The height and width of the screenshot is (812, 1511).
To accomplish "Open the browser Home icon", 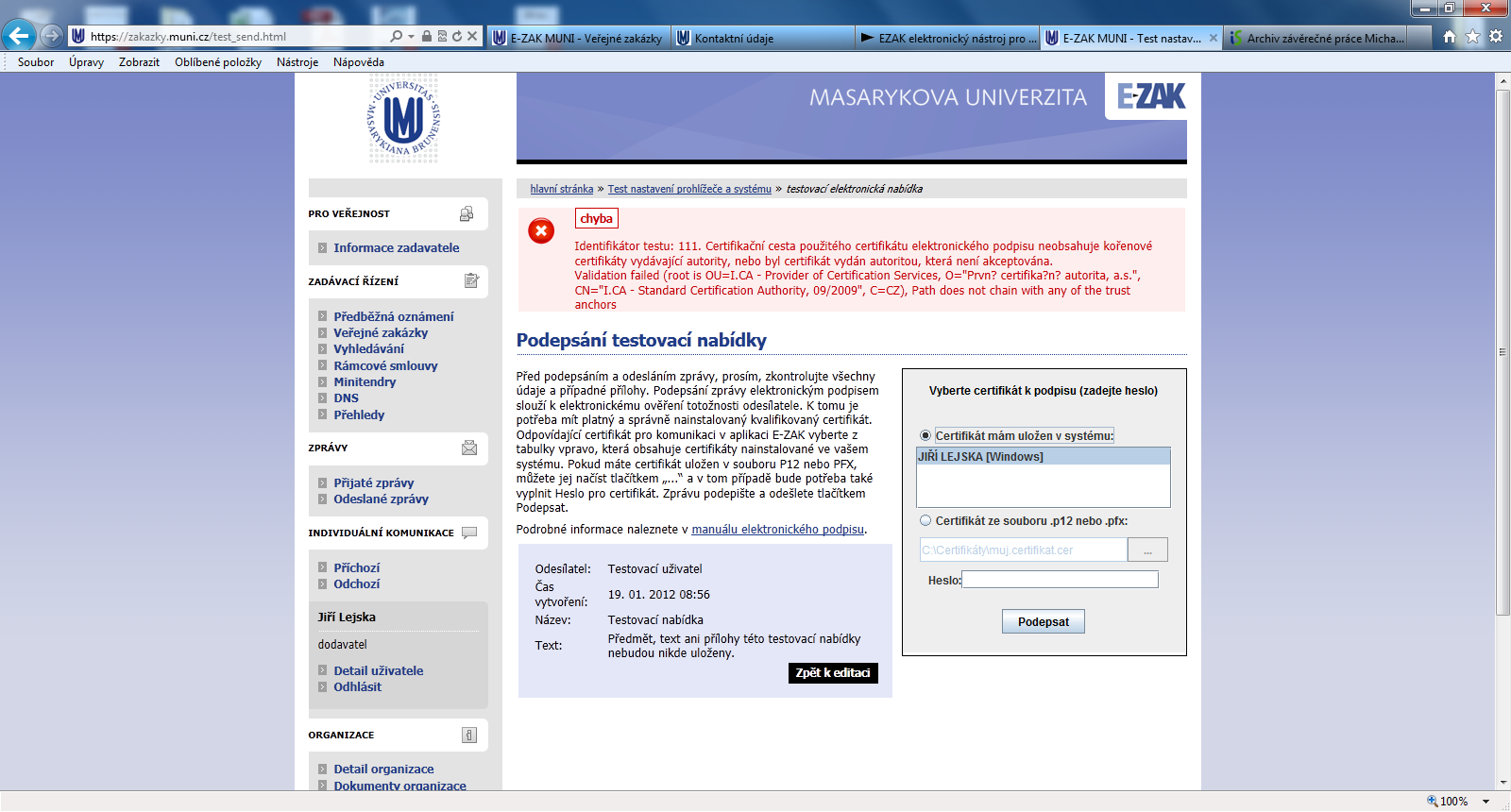I will point(1449,37).
